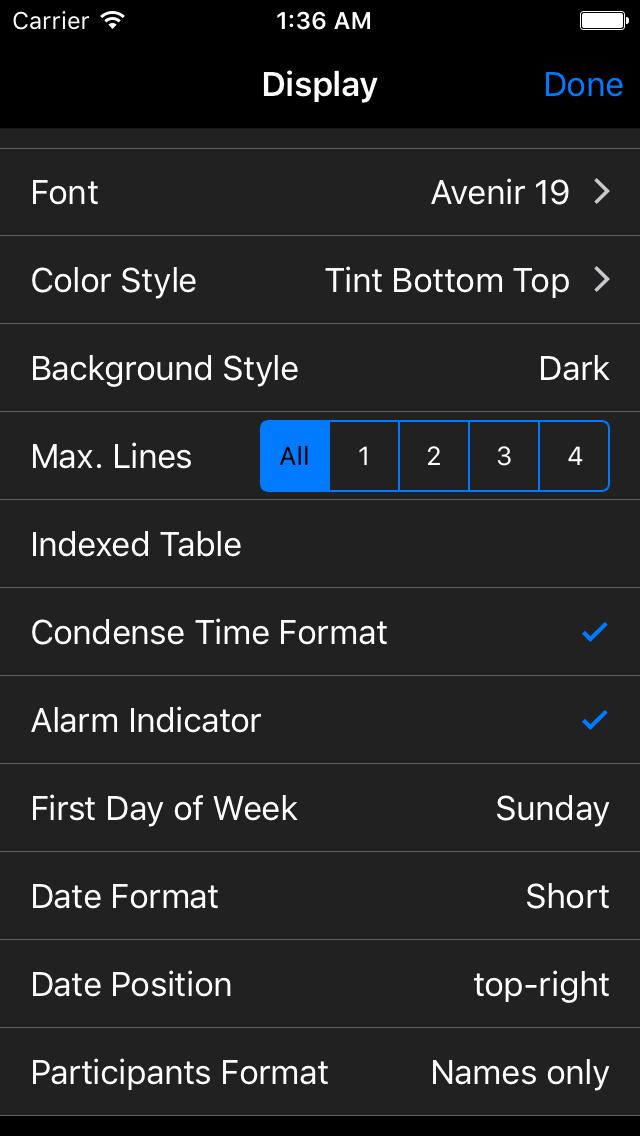Screen dimensions: 640x1136
Task: Change Participants Format from Names only
Action: (519, 1072)
